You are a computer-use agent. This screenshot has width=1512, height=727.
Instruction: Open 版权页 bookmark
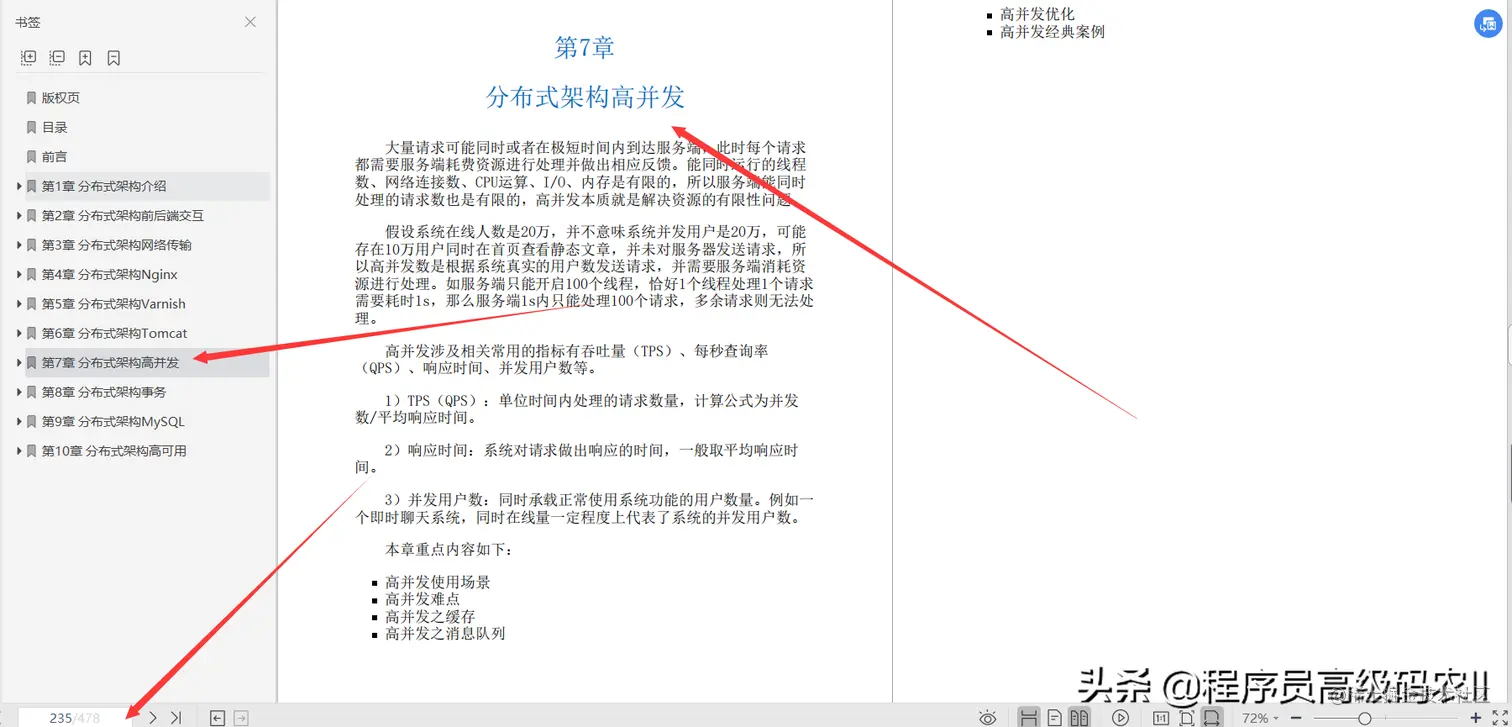pyautogui.click(x=60, y=98)
